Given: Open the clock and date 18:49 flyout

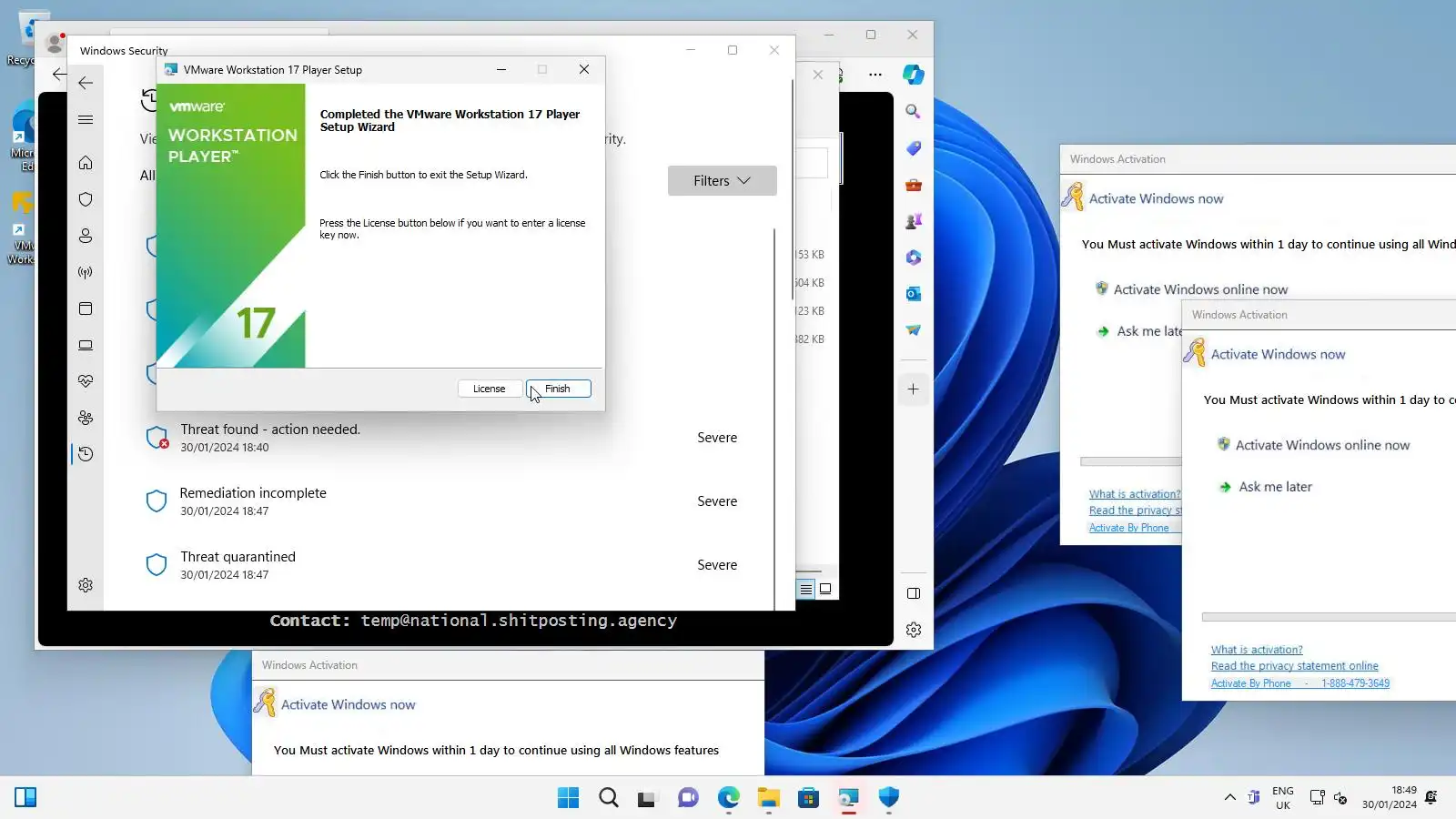Looking at the screenshot, I should point(1390,798).
